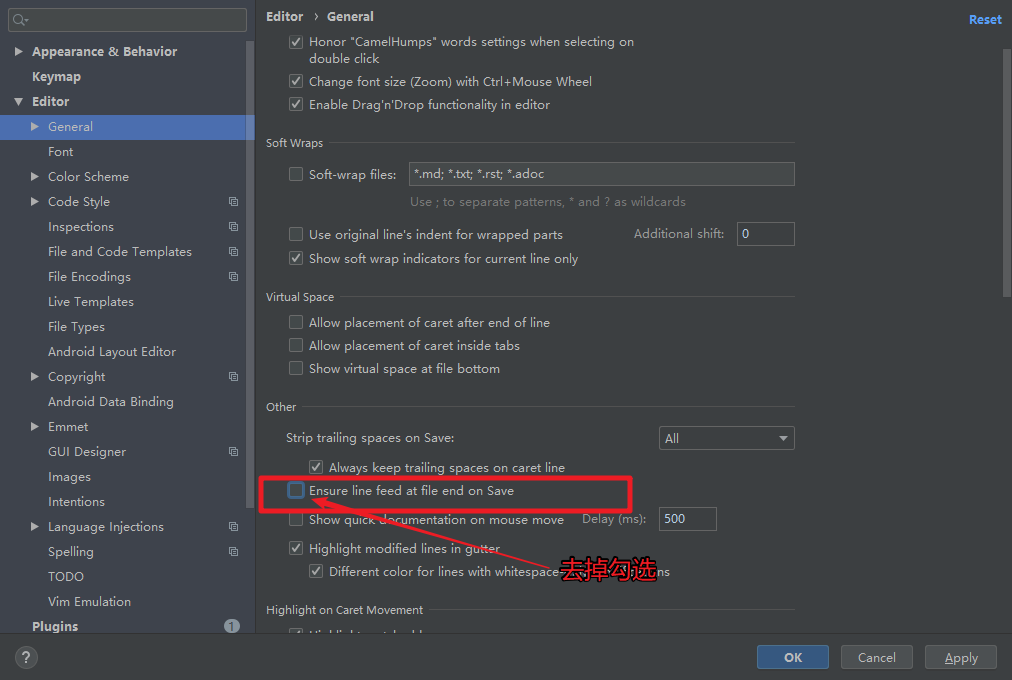This screenshot has width=1012, height=680.
Task: Click the soft-wrap file patterns field
Action: pyautogui.click(x=602, y=174)
